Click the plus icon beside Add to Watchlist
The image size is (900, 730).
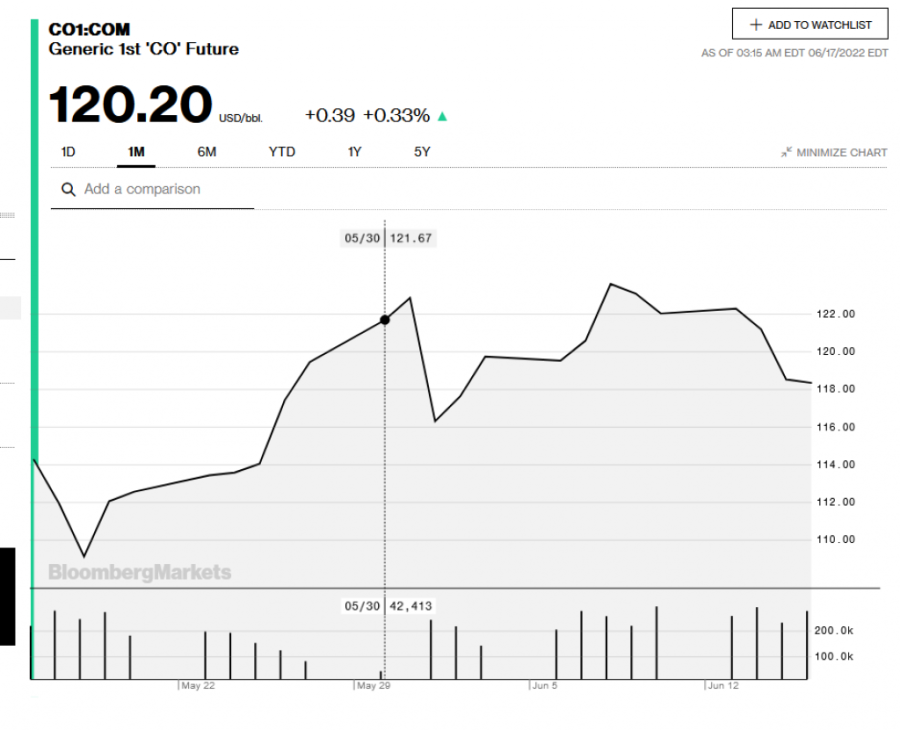[x=756, y=25]
